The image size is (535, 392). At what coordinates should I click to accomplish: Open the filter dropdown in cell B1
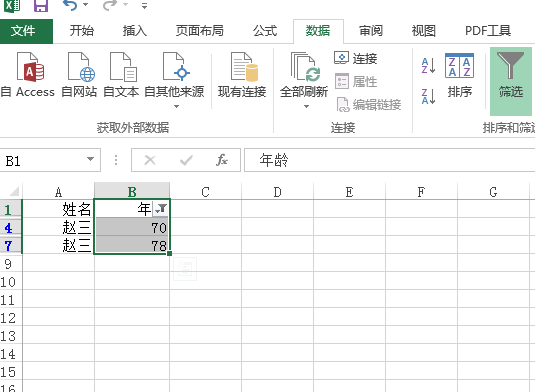(160, 209)
